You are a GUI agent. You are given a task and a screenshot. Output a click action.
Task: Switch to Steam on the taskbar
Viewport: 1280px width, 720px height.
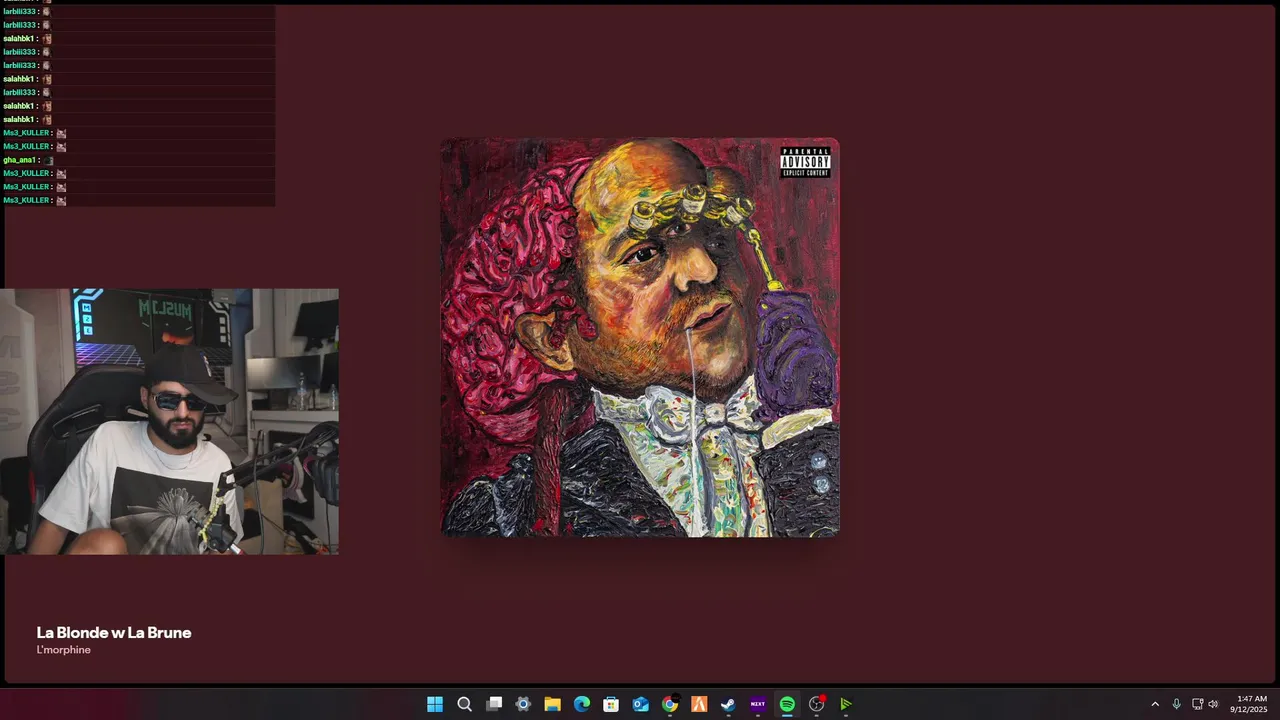click(x=728, y=704)
